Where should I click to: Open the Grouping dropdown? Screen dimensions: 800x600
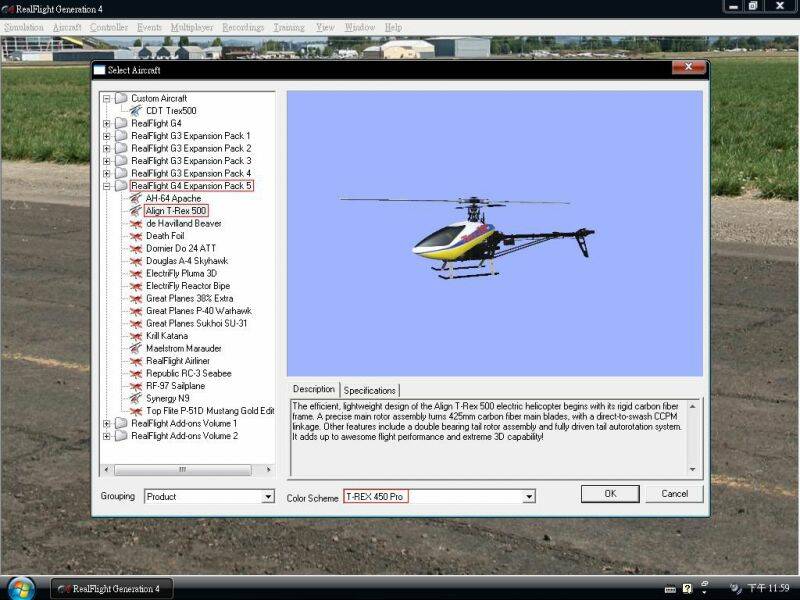[267, 496]
